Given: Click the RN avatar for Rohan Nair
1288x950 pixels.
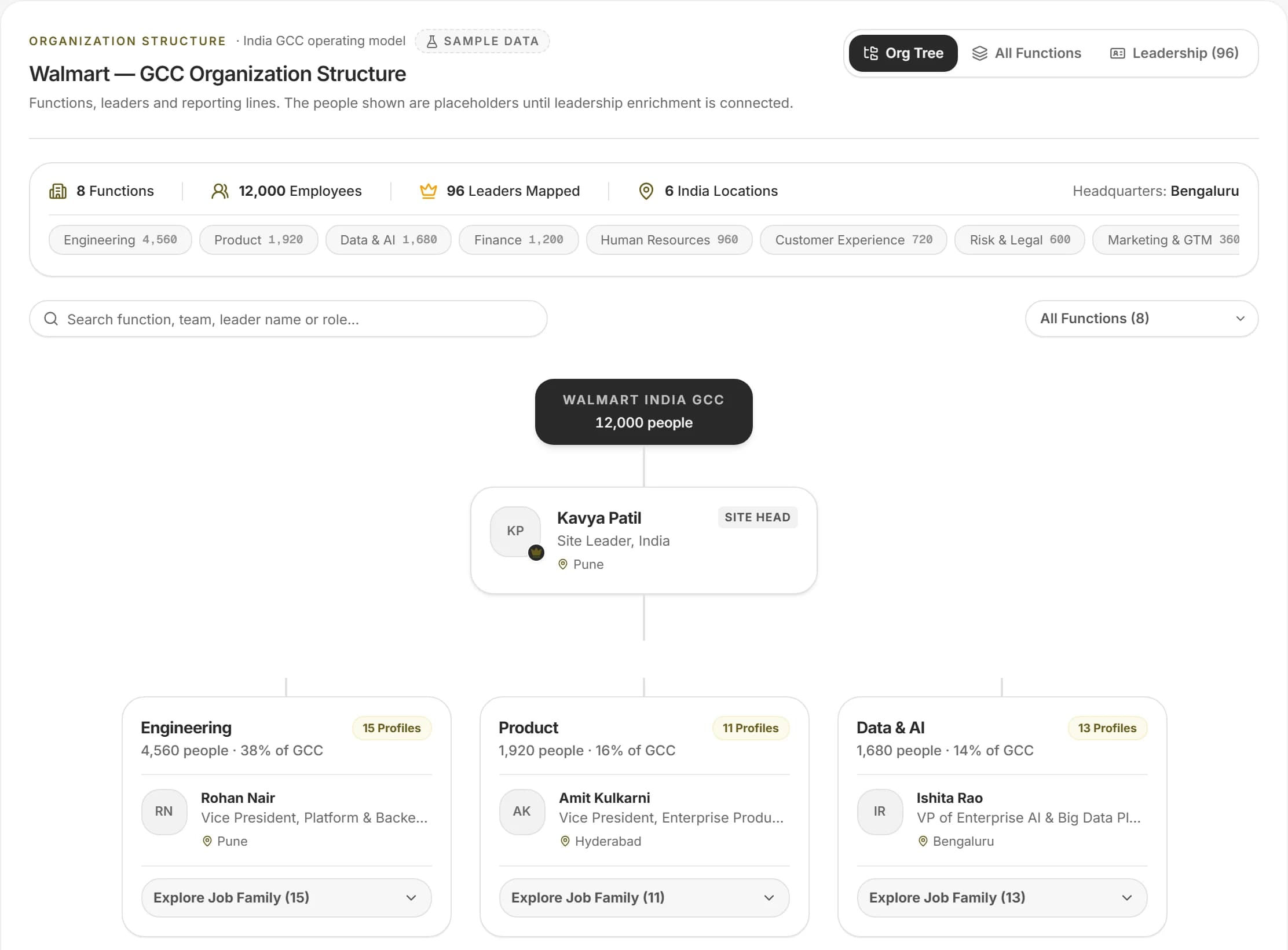Looking at the screenshot, I should 164,812.
